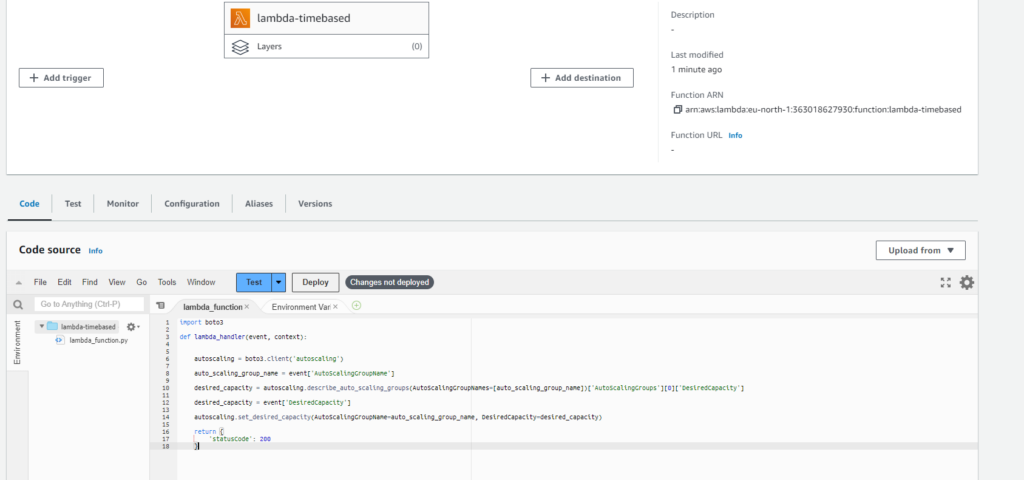The height and width of the screenshot is (480, 1024).
Task: Click the '1 minute ago' text
Action: 696,69
